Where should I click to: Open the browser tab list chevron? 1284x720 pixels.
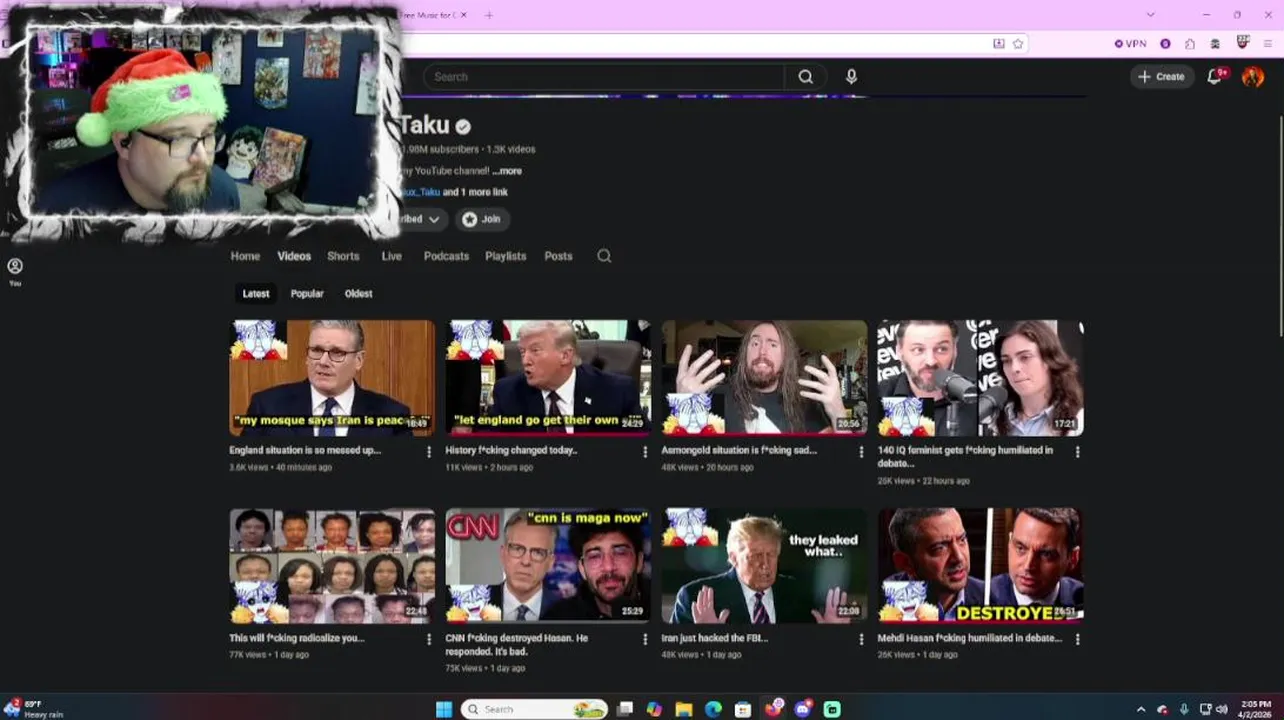1150,15
